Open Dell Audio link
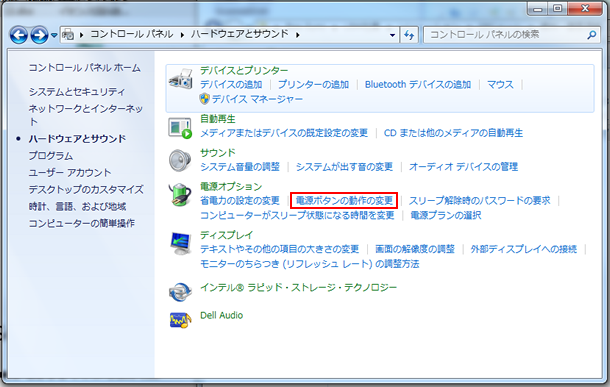The image size is (610, 387). click(x=221, y=315)
